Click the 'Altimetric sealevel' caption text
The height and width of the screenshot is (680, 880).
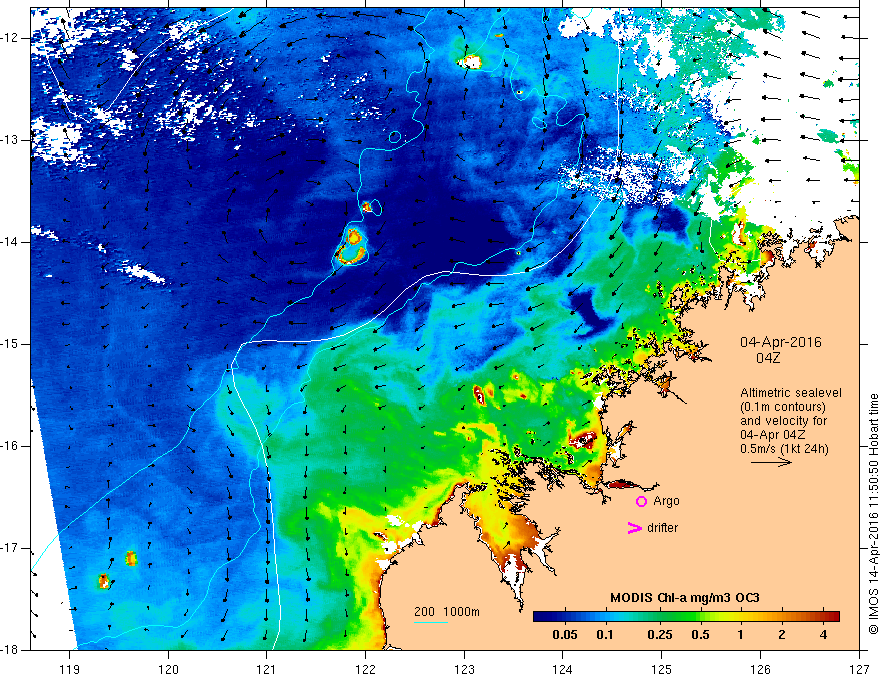pyautogui.click(x=791, y=393)
